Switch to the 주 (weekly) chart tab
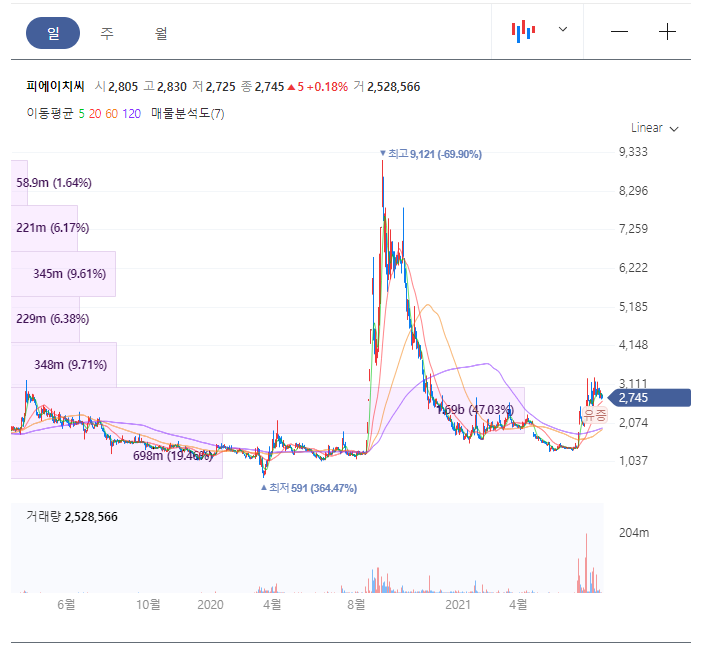This screenshot has height=657, width=708. (107, 33)
